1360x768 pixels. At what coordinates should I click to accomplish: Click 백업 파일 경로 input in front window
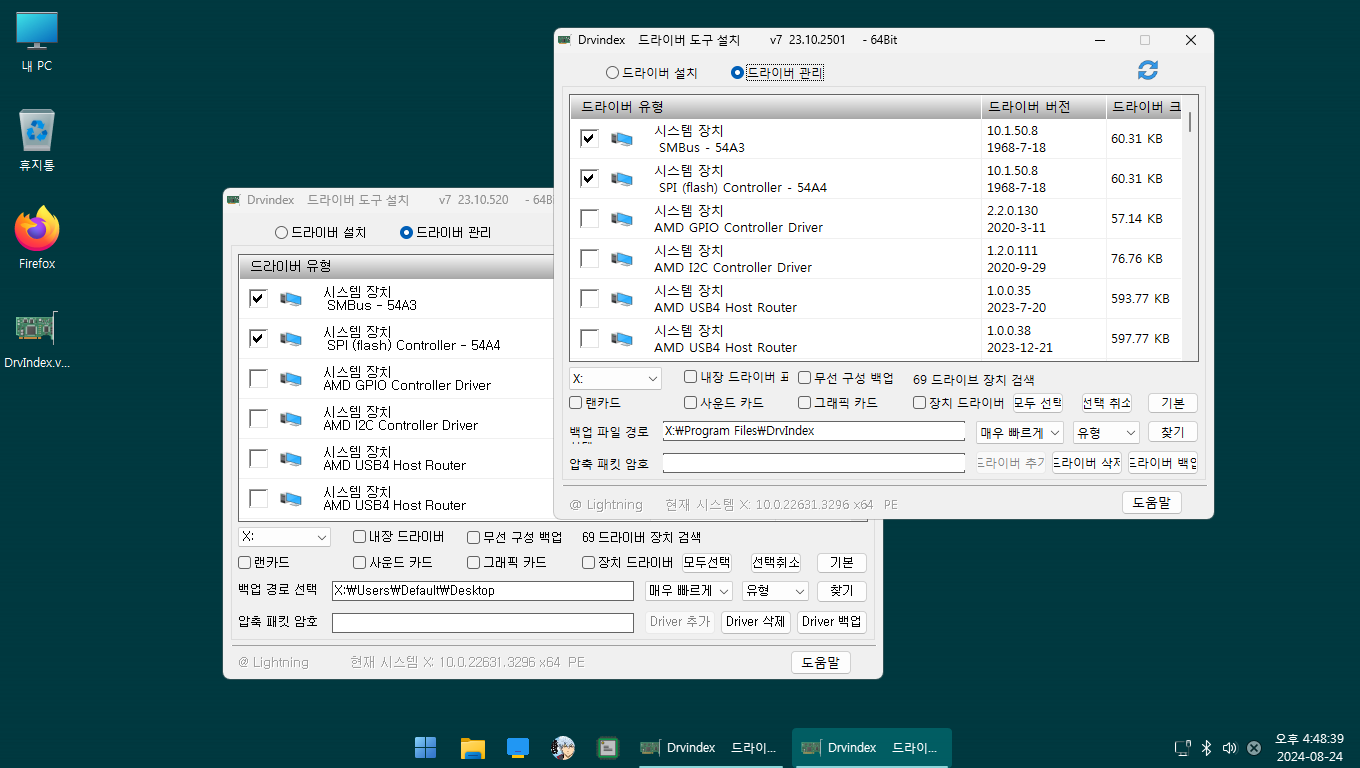[814, 432]
